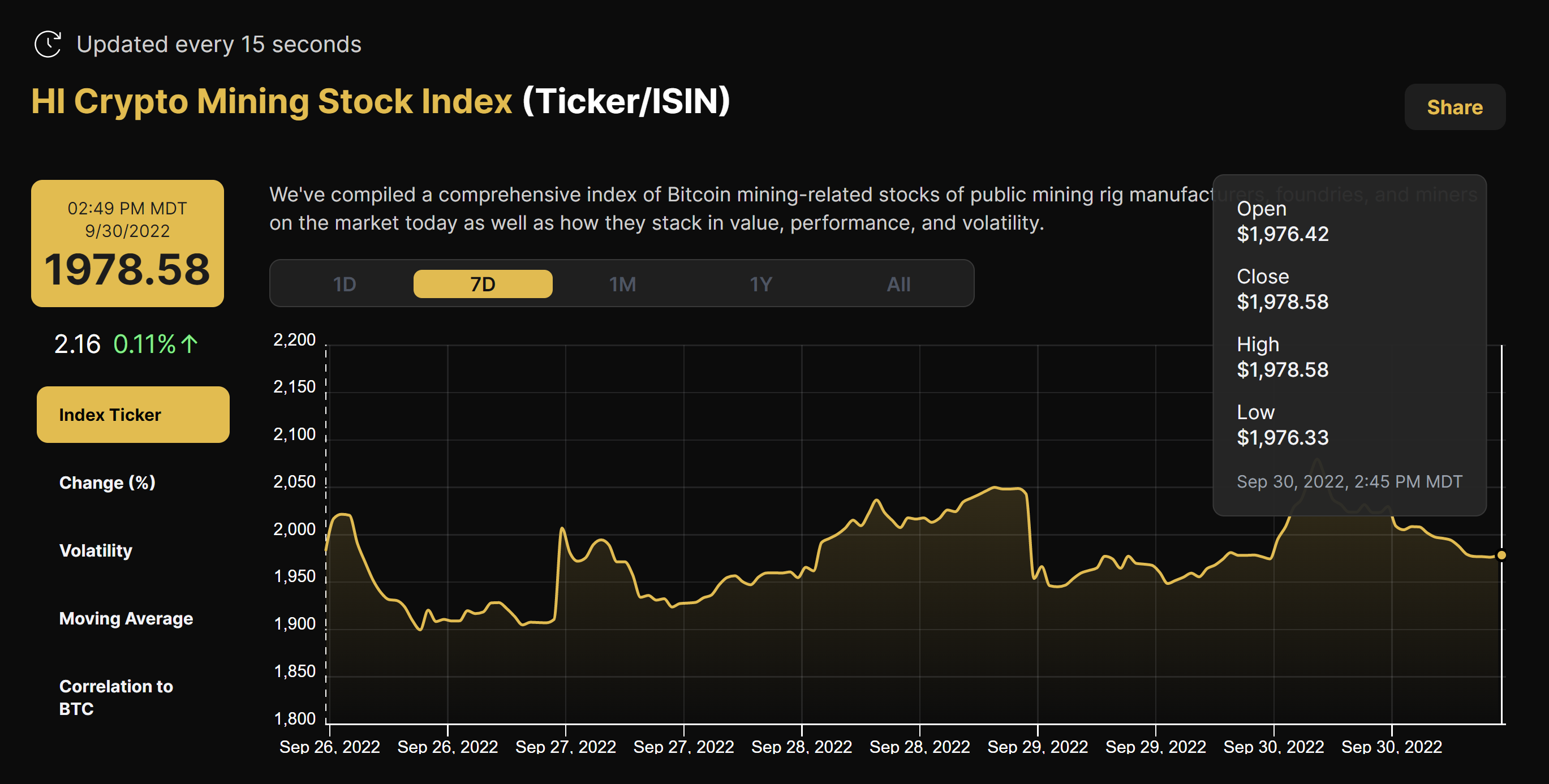Keep the 7D timeframe selected
1549x784 pixels.
pyautogui.click(x=483, y=283)
